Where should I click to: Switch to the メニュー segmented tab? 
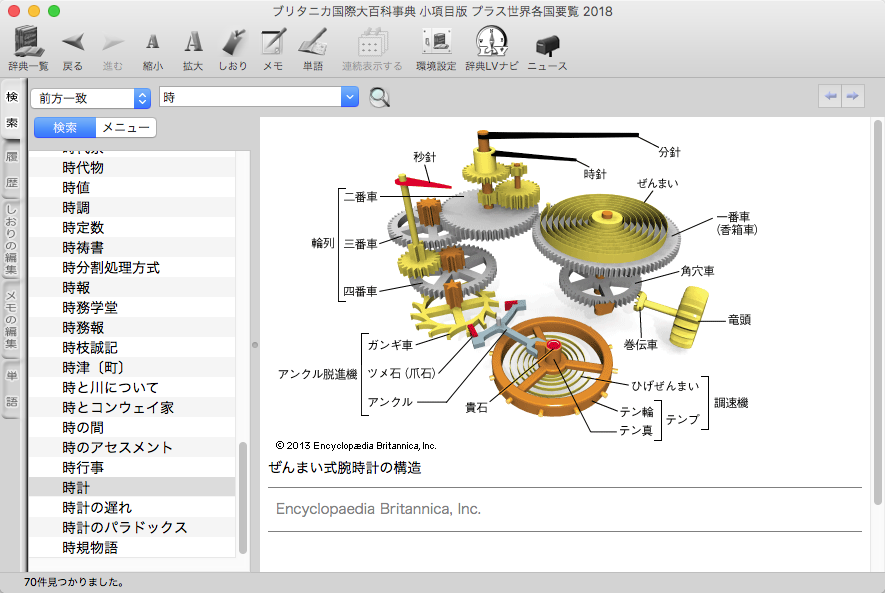[126, 128]
